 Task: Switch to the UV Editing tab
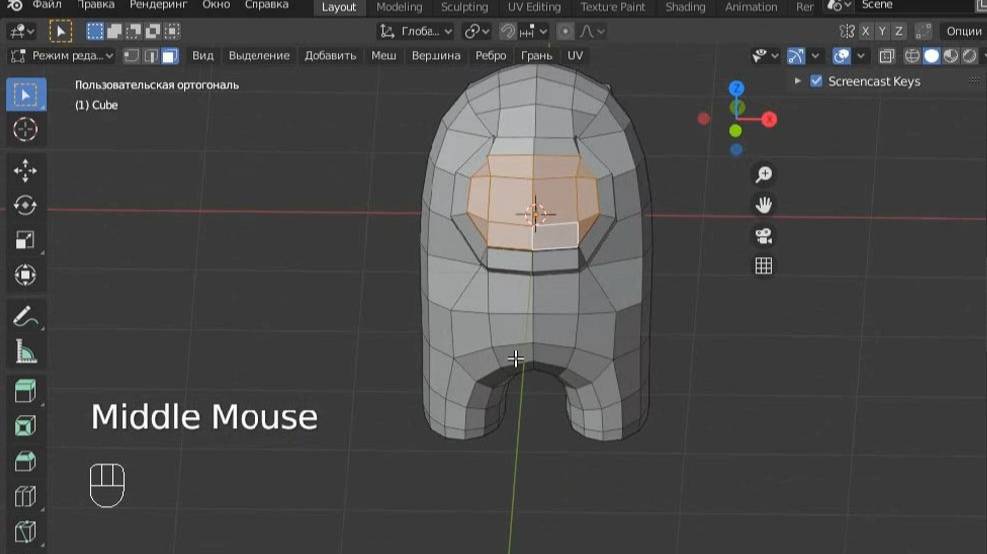point(534,7)
